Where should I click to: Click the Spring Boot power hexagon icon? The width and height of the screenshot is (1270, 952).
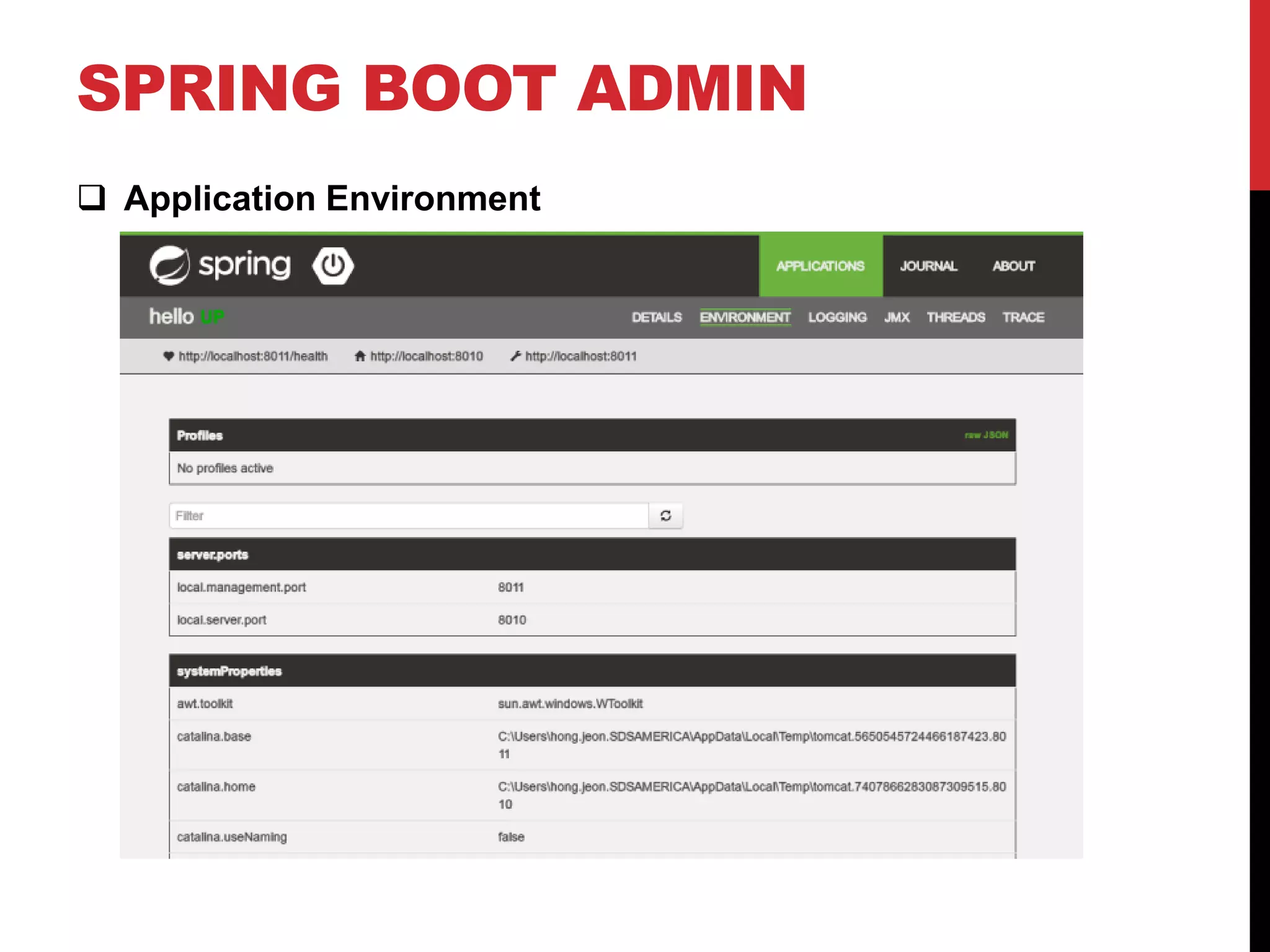click(333, 265)
